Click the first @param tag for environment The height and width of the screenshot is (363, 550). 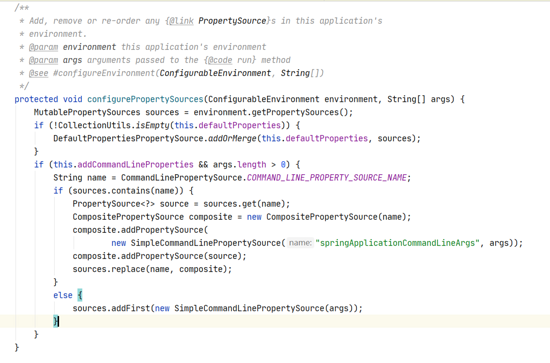click(43, 47)
